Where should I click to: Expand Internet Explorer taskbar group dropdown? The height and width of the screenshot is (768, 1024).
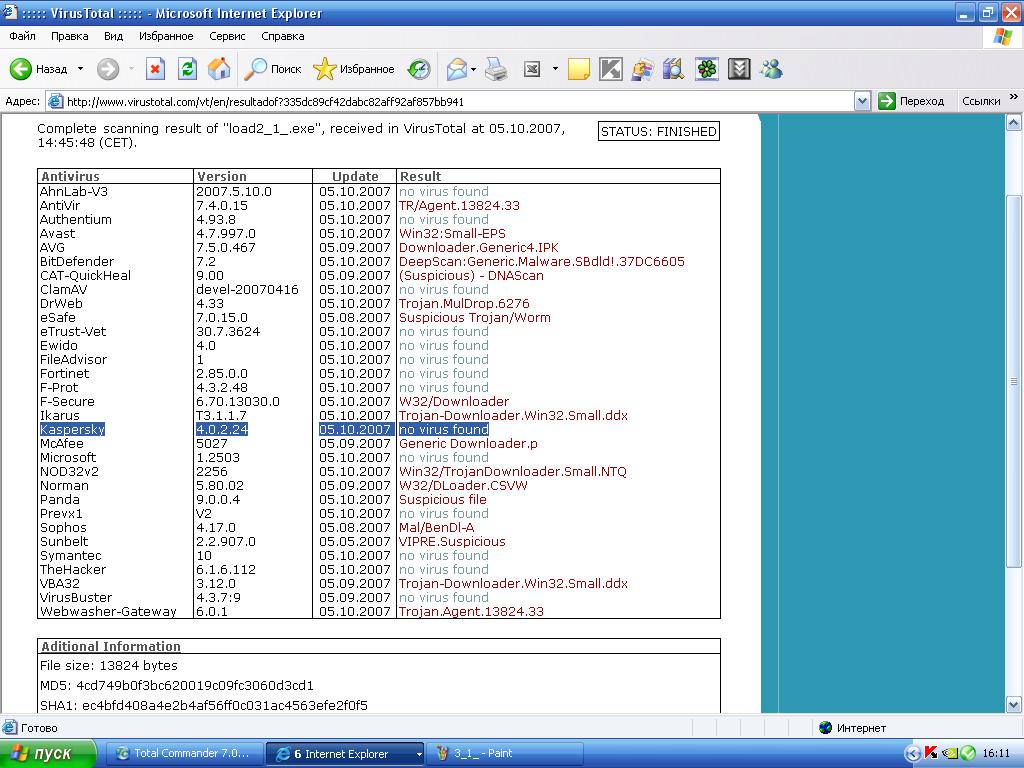pos(419,754)
